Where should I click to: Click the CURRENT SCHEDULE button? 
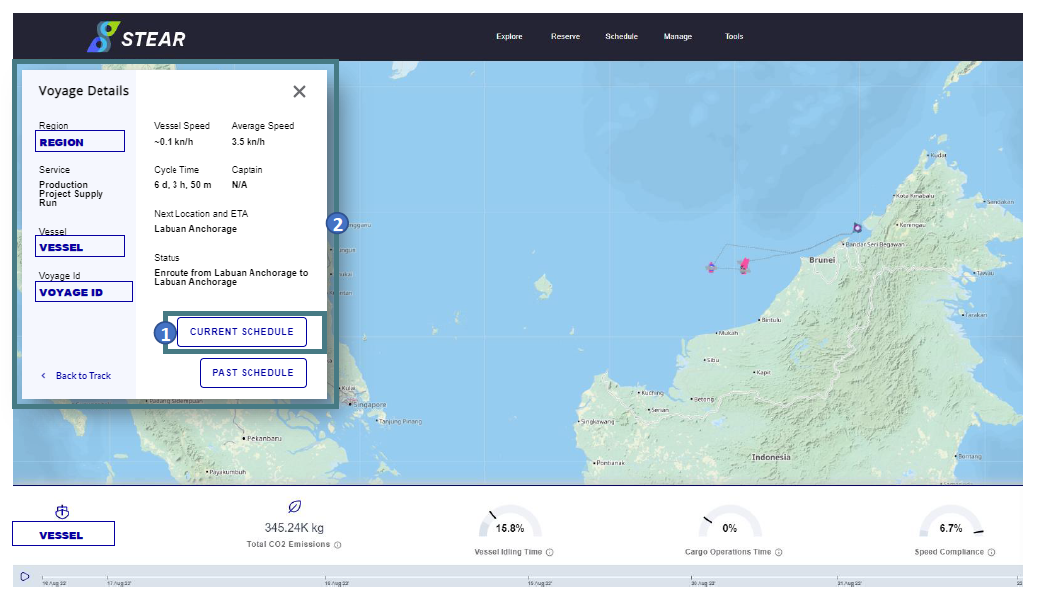pyautogui.click(x=241, y=332)
